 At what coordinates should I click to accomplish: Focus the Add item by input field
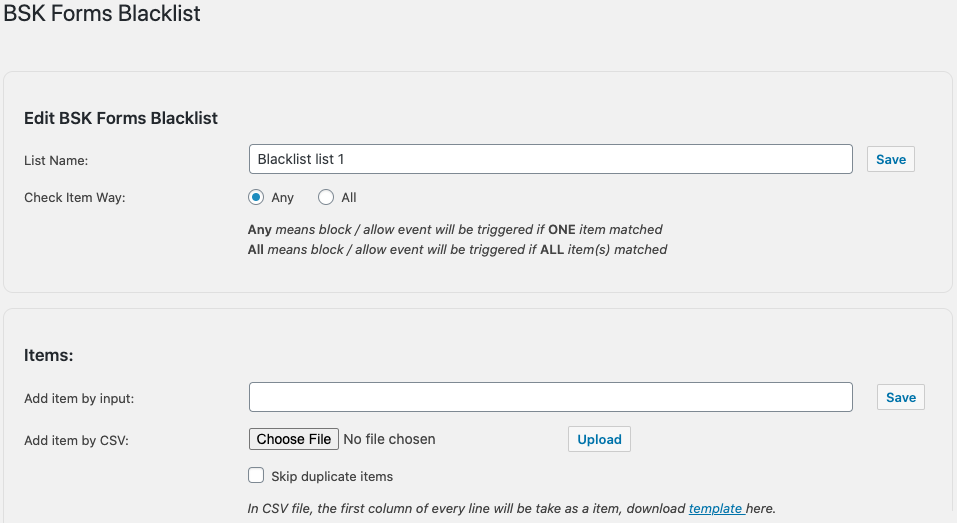pyautogui.click(x=551, y=397)
